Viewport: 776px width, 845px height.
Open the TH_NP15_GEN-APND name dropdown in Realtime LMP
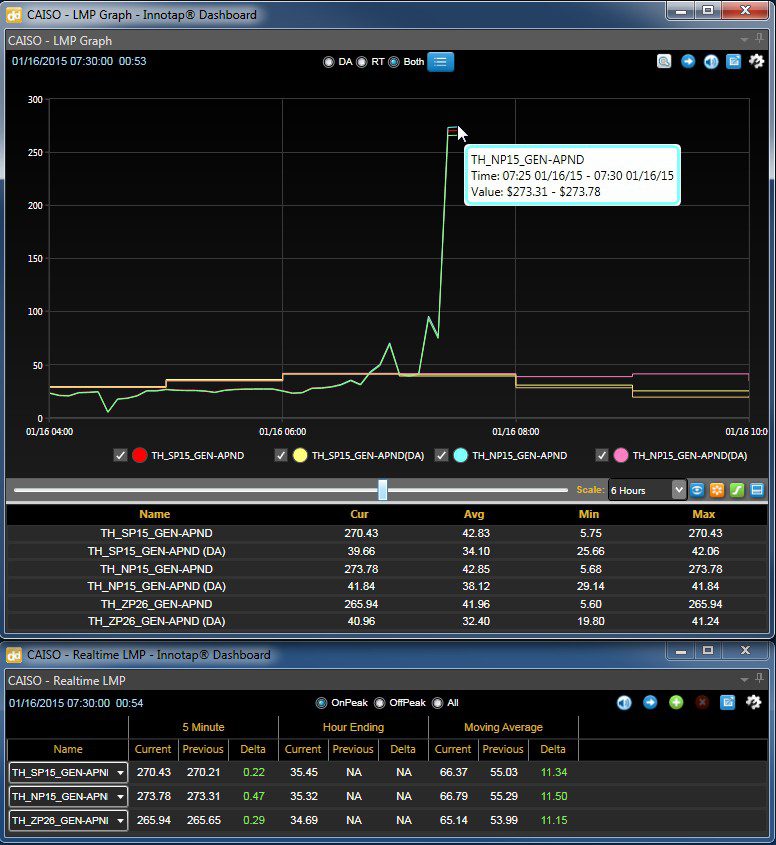(x=121, y=796)
